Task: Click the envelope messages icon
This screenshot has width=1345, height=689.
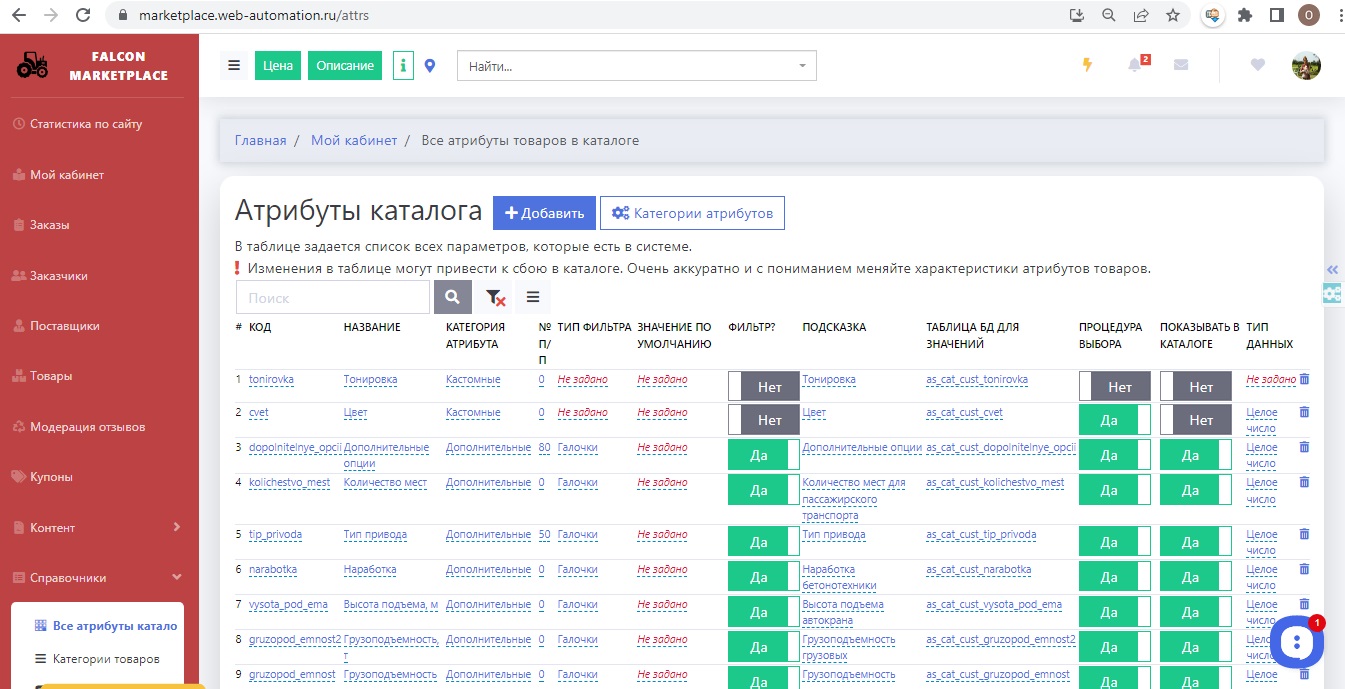Action: click(1181, 65)
